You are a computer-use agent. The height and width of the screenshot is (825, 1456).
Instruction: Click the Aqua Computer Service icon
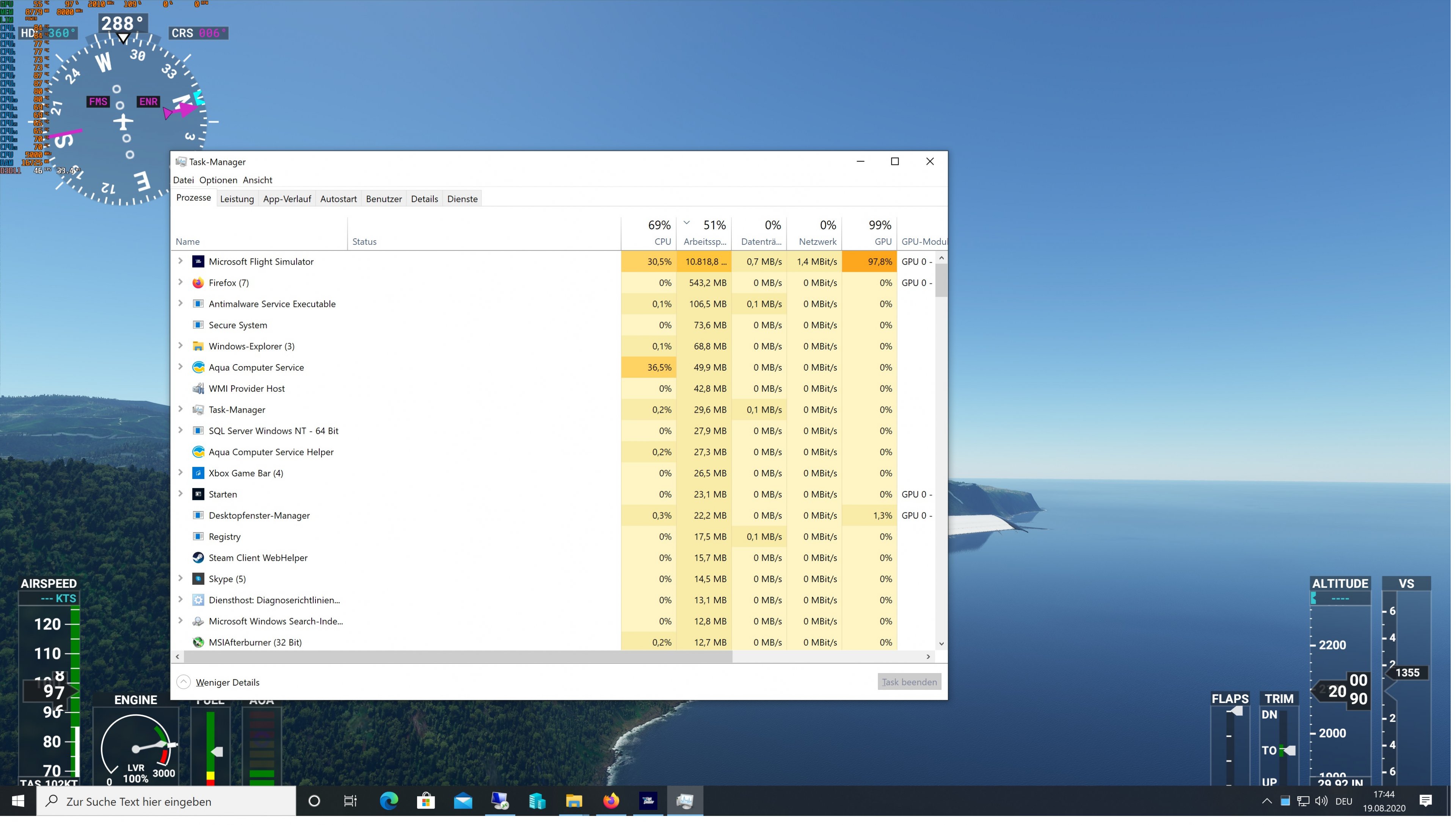(198, 368)
